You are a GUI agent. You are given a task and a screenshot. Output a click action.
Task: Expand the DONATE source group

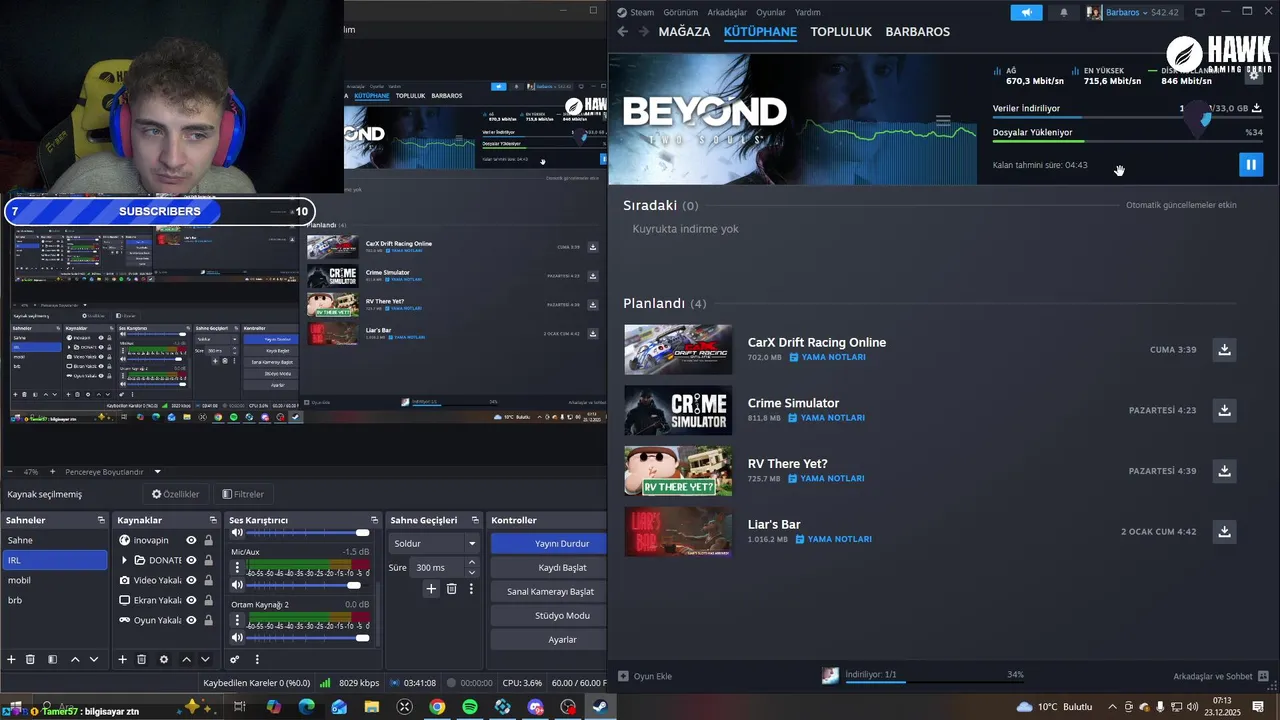coord(124,560)
